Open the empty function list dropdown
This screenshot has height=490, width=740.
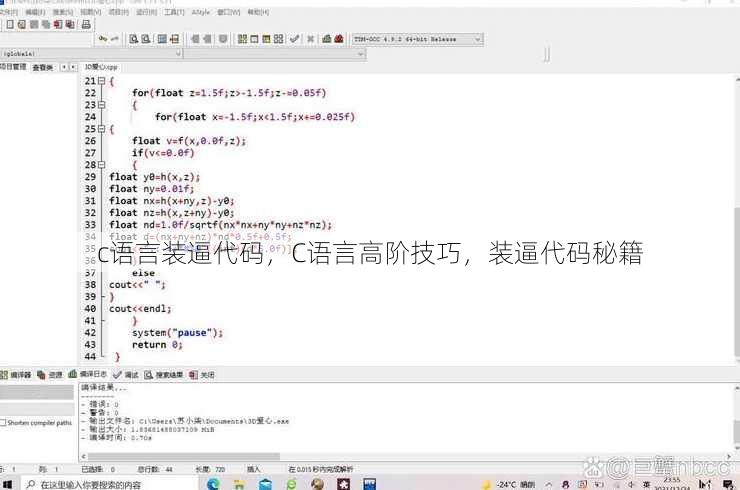coord(275,54)
